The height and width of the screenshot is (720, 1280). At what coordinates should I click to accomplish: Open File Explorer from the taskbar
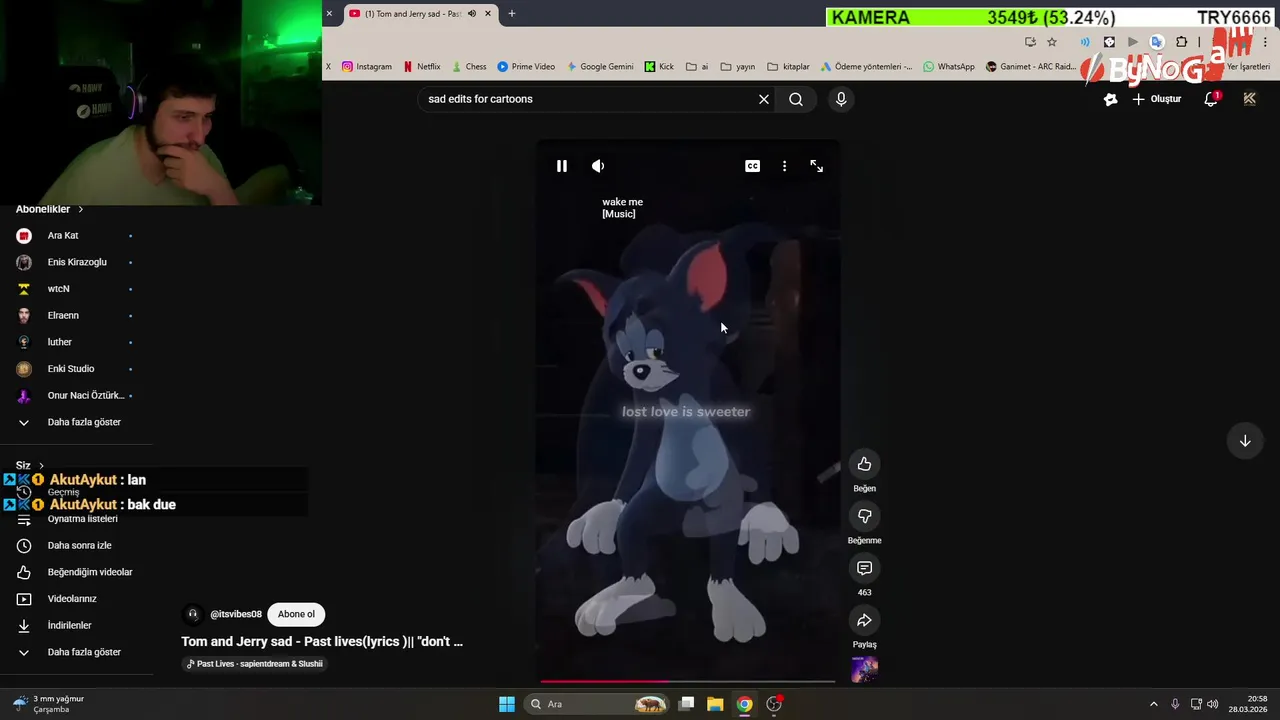(x=715, y=704)
